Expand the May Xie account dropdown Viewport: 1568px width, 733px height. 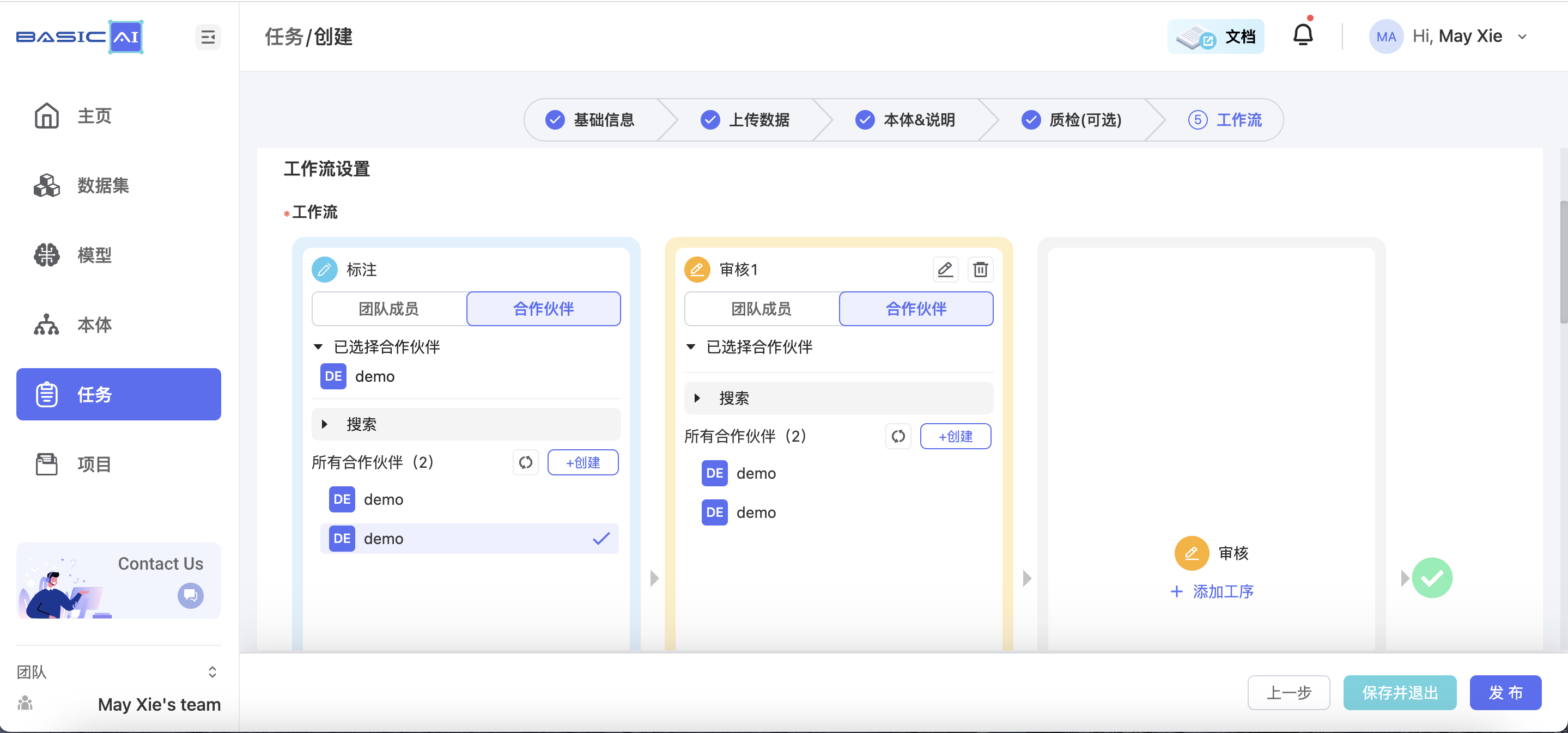(x=1522, y=37)
